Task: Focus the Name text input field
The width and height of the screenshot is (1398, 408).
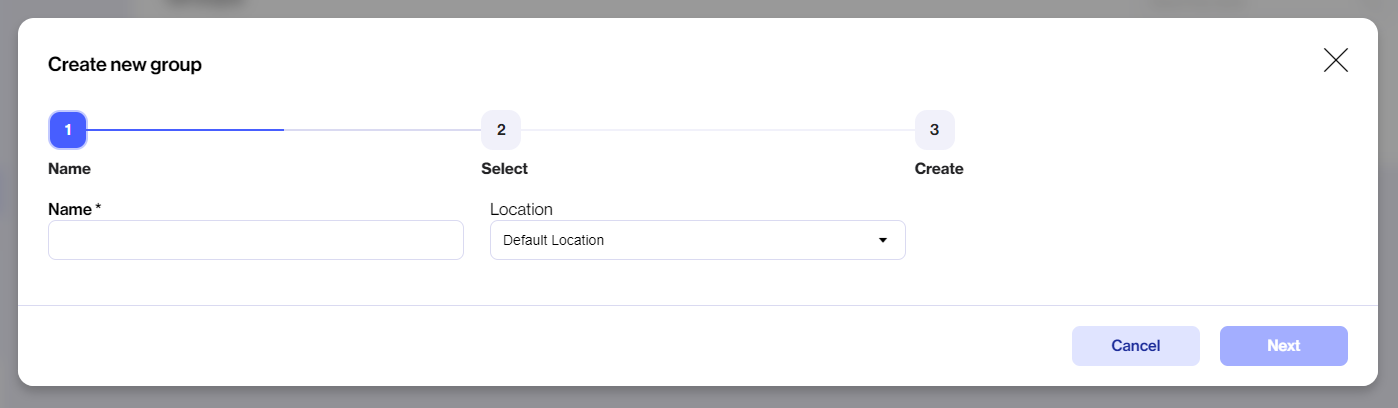Action: coord(256,240)
